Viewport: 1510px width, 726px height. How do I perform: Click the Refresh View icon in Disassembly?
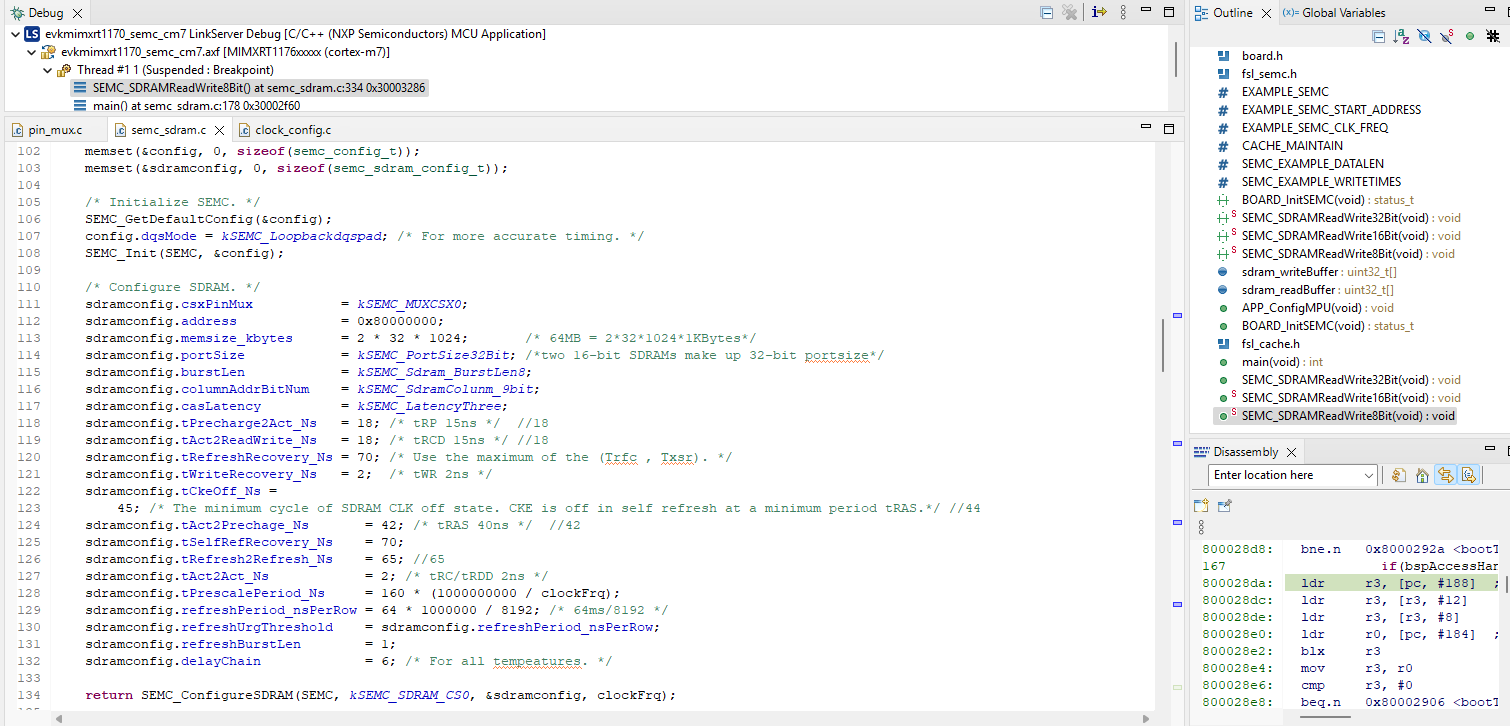point(1399,476)
